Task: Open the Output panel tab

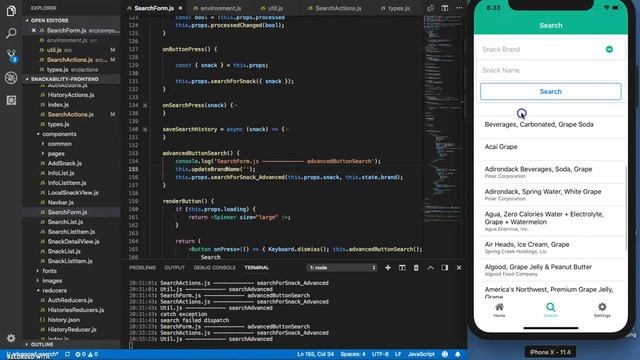Action: [175, 268]
